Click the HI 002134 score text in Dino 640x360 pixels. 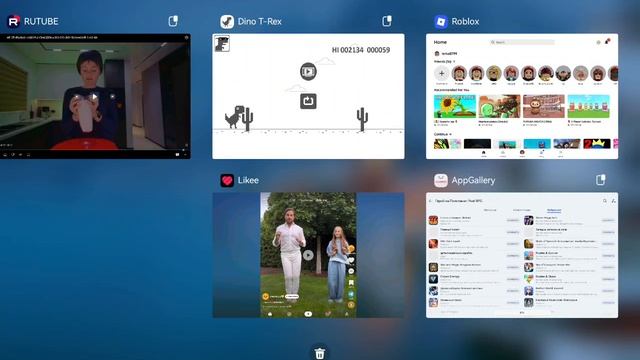click(x=347, y=50)
